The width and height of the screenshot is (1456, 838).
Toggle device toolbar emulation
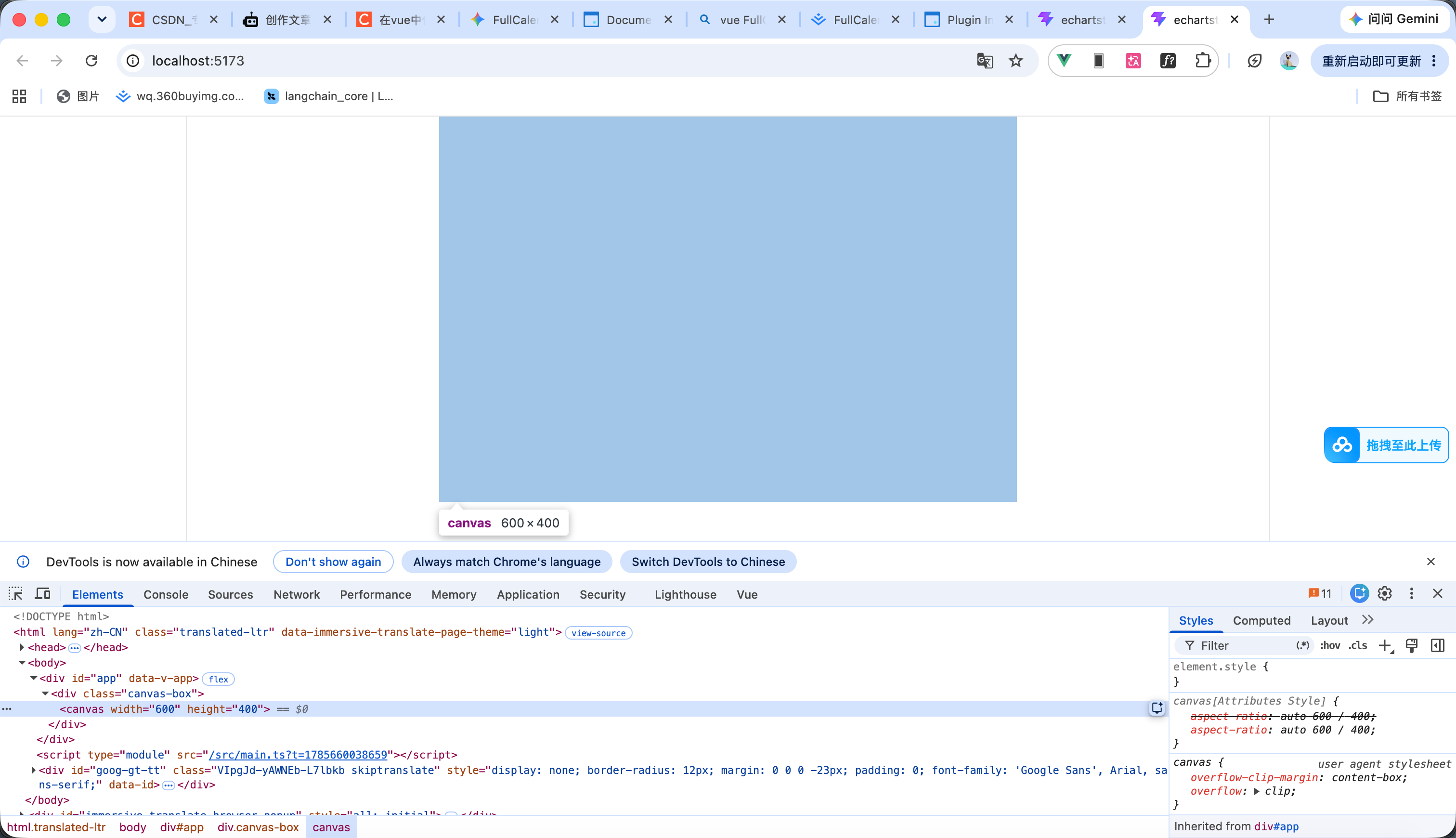43,594
